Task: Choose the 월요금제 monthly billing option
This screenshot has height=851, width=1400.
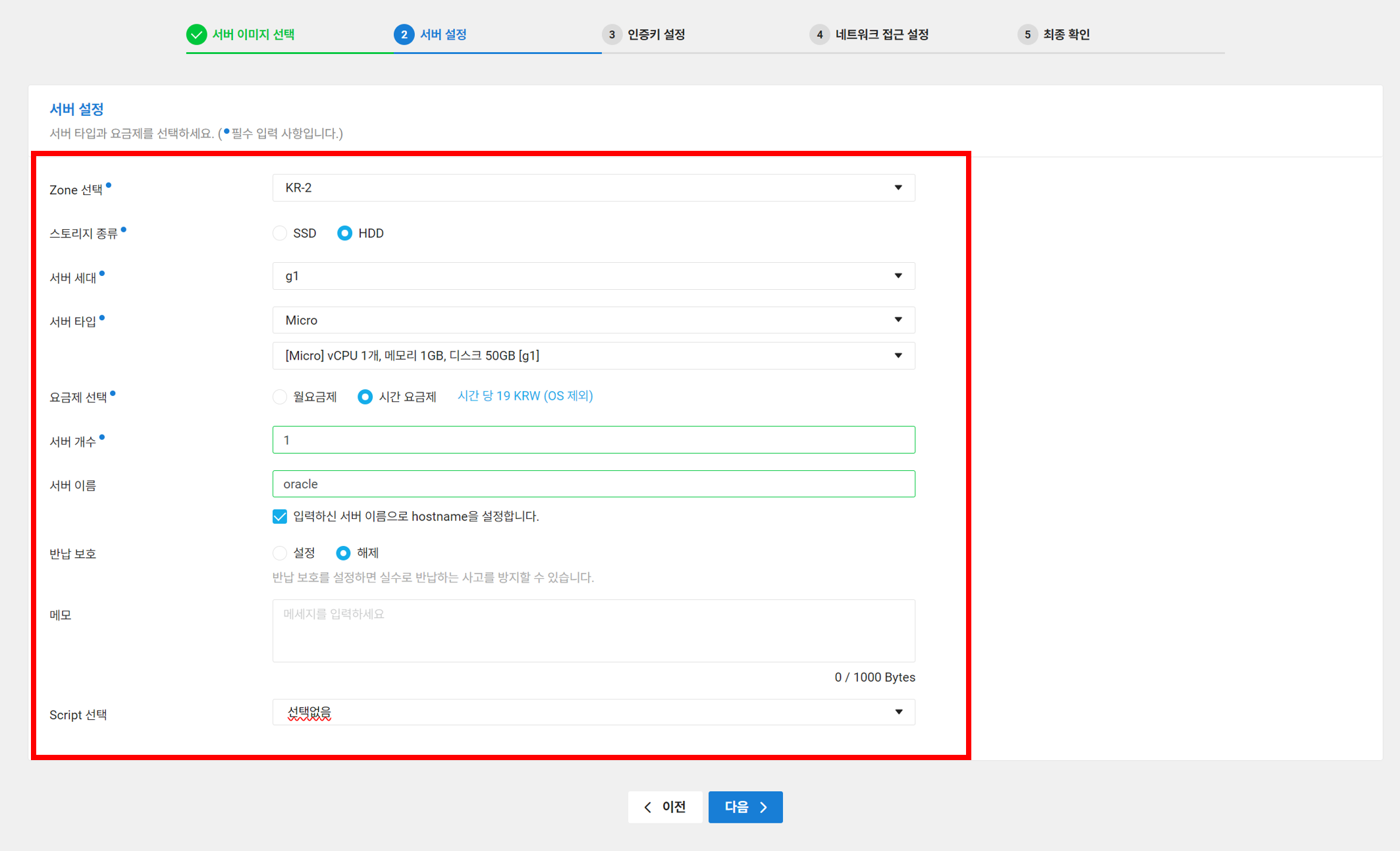Action: pyautogui.click(x=280, y=397)
